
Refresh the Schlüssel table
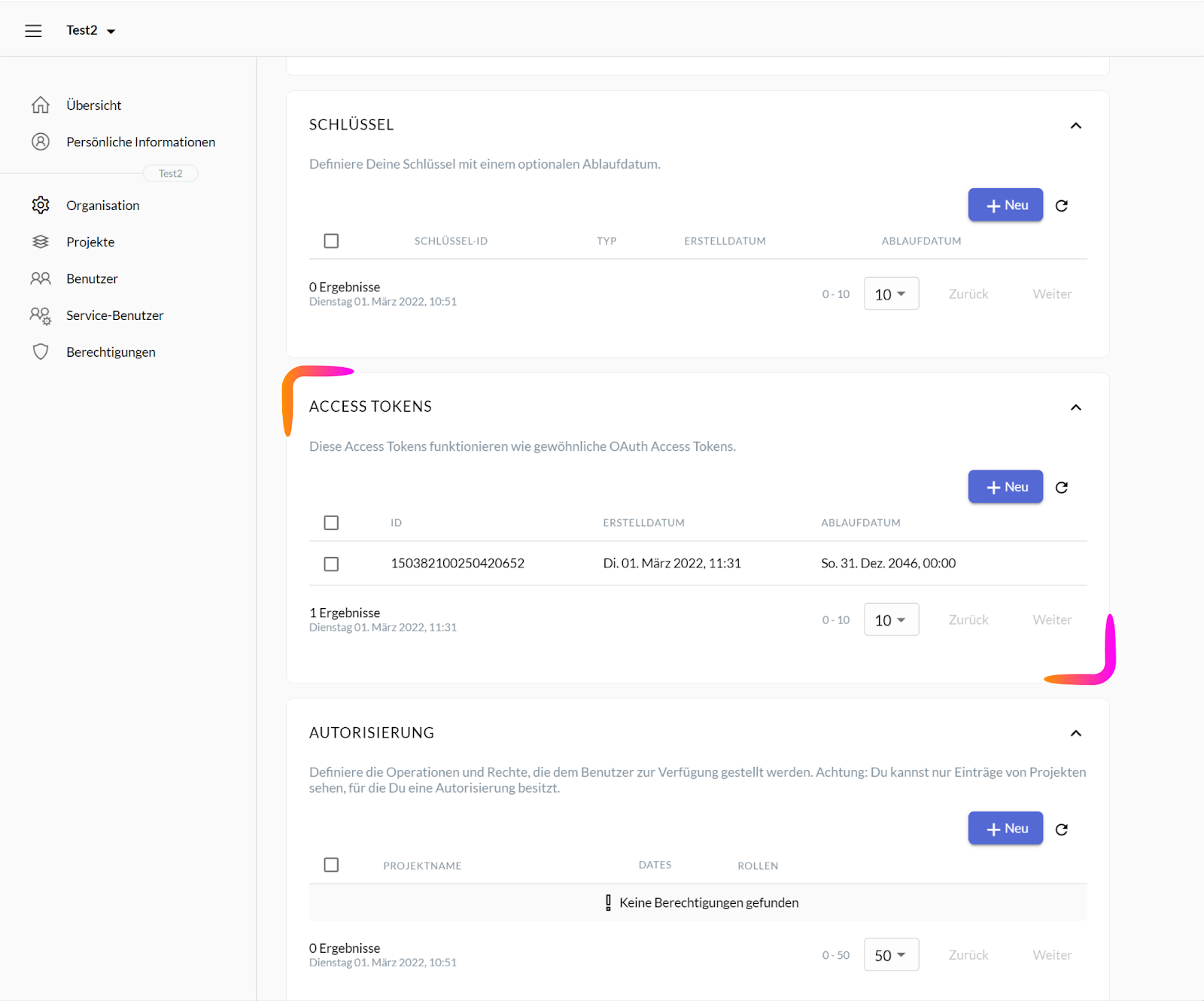[x=1061, y=205]
